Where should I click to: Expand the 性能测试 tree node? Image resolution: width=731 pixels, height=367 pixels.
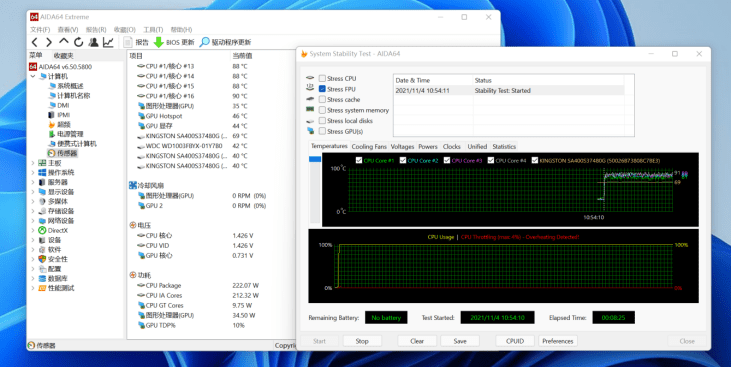tap(33, 288)
